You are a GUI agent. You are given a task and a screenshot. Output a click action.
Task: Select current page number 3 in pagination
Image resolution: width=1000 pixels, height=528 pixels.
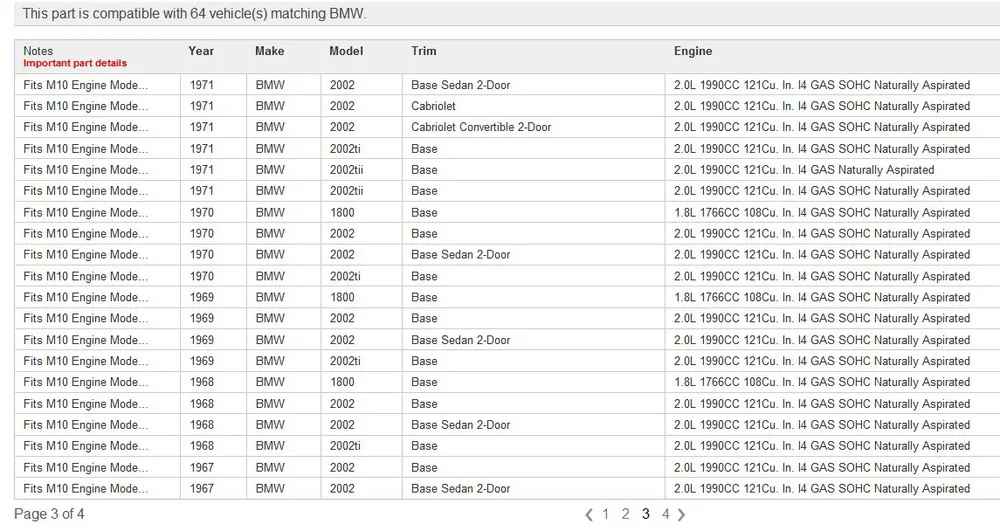pyautogui.click(x=645, y=514)
